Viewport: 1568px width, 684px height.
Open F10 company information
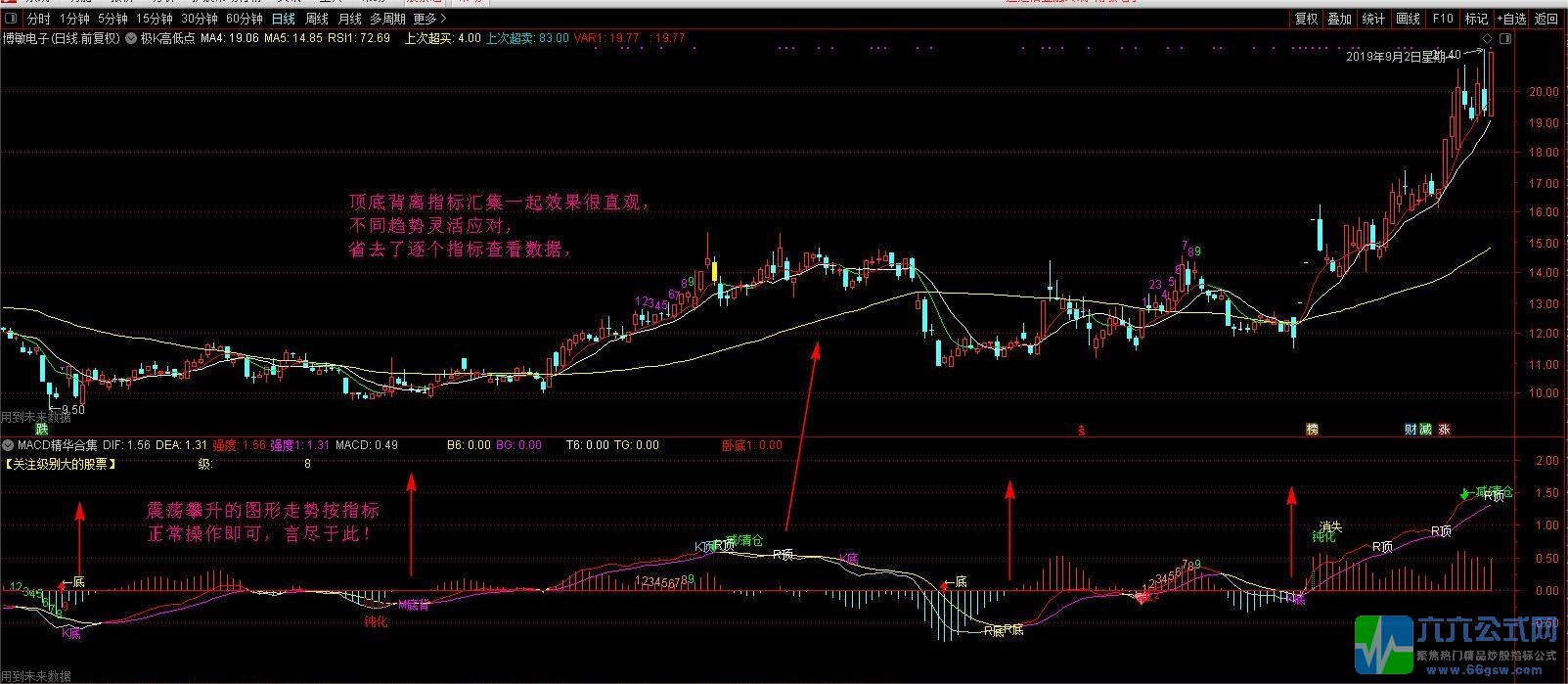click(x=1443, y=19)
